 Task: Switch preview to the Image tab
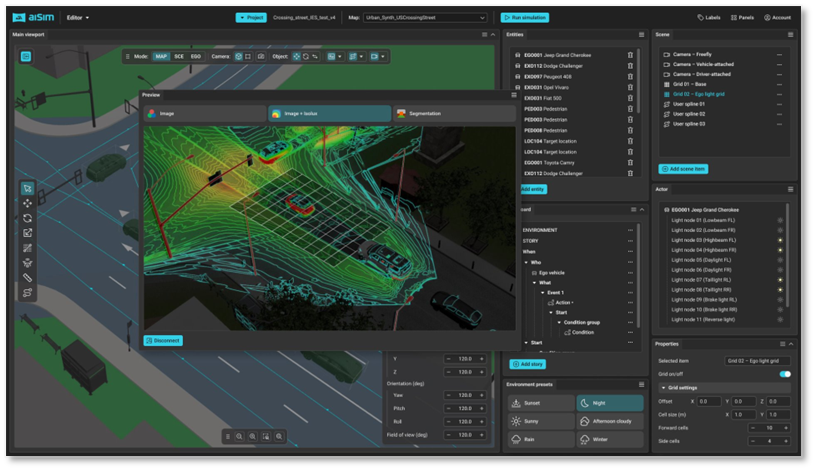[x=205, y=113]
